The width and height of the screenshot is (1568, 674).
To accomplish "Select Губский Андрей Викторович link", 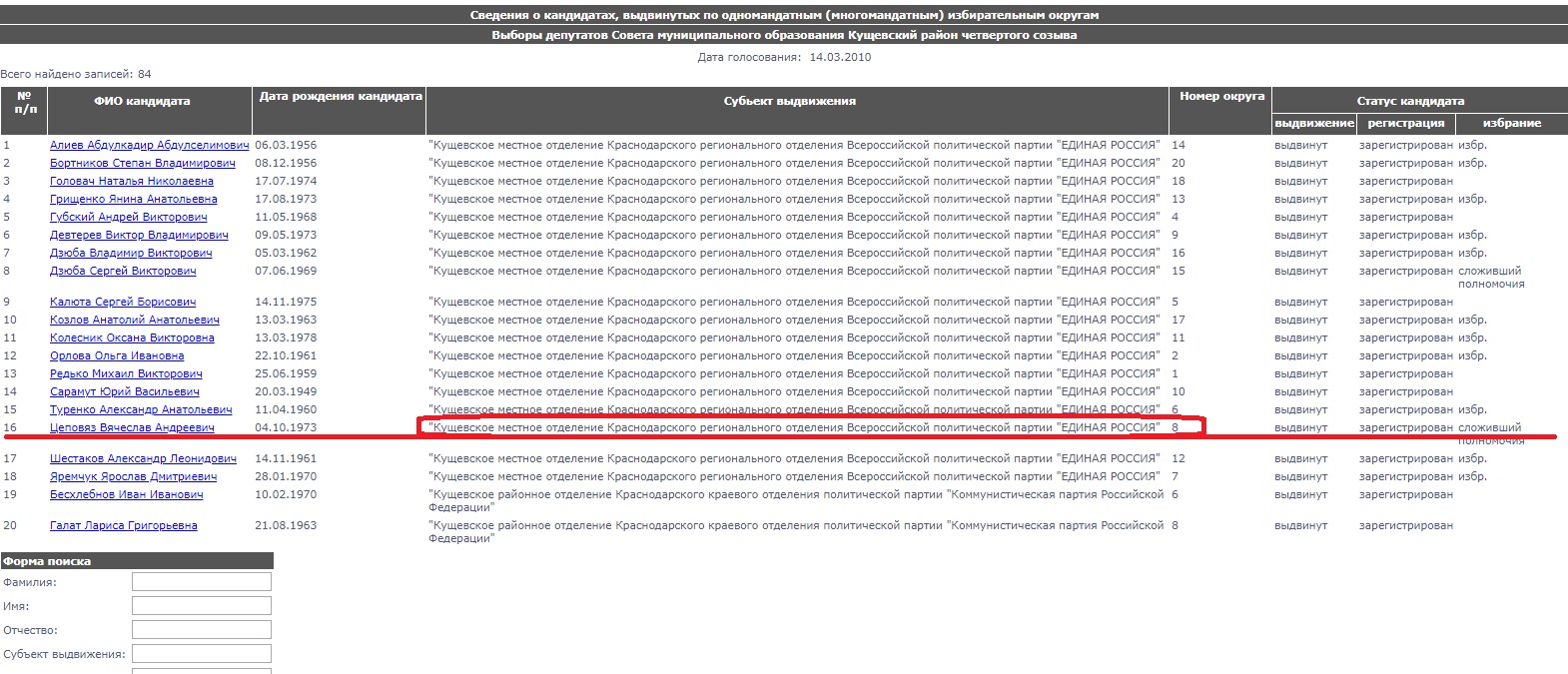I will (128, 217).
